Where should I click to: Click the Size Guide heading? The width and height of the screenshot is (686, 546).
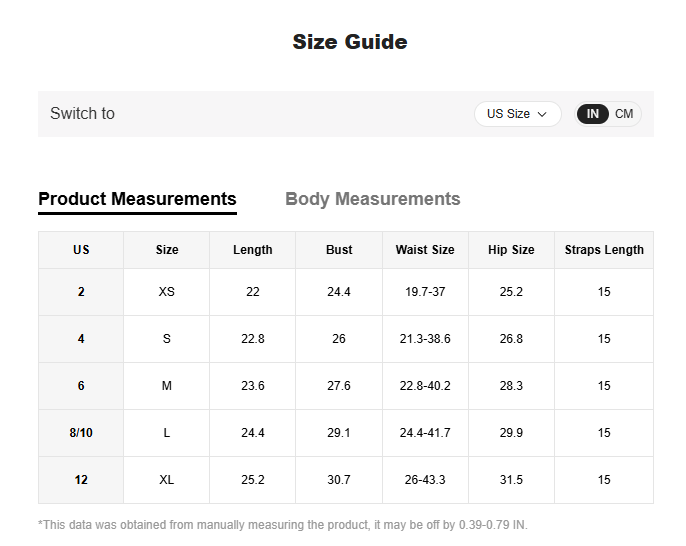pyautogui.click(x=349, y=42)
